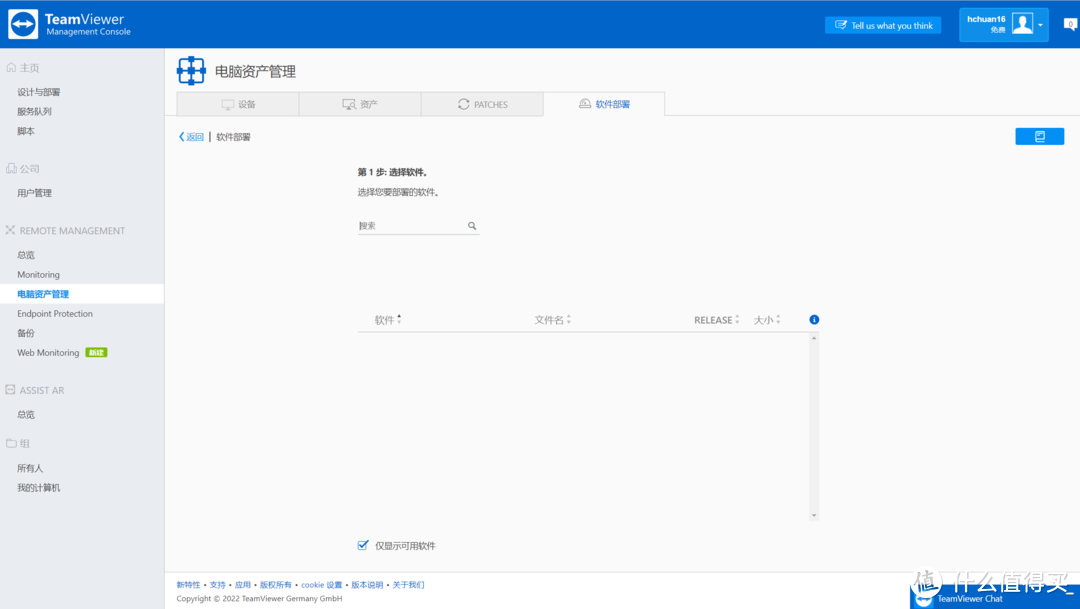Select the Monitoring sidebar item
The image size is (1080, 609).
pos(38,274)
